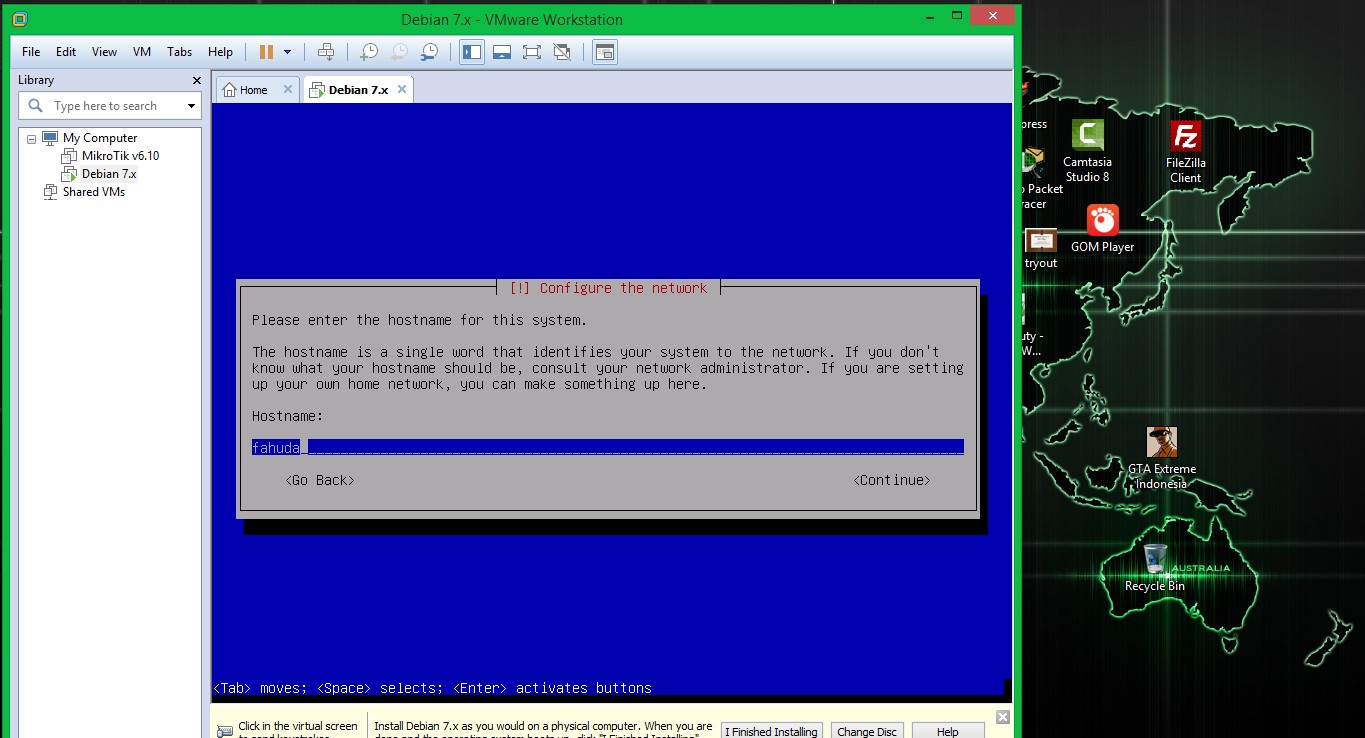Screen dimensions: 1365x738
Task: Enter full screen mode from the toolbar
Action: (532, 52)
